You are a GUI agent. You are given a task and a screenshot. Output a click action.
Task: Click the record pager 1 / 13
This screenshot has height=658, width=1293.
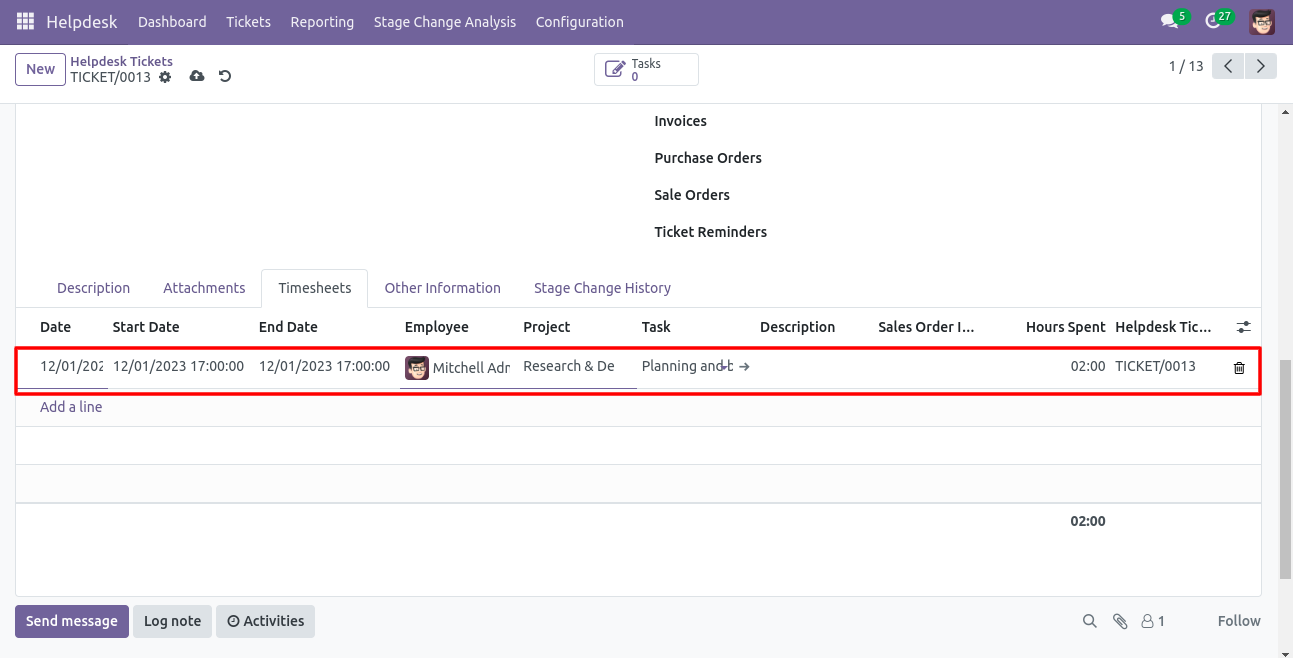pyautogui.click(x=1186, y=66)
